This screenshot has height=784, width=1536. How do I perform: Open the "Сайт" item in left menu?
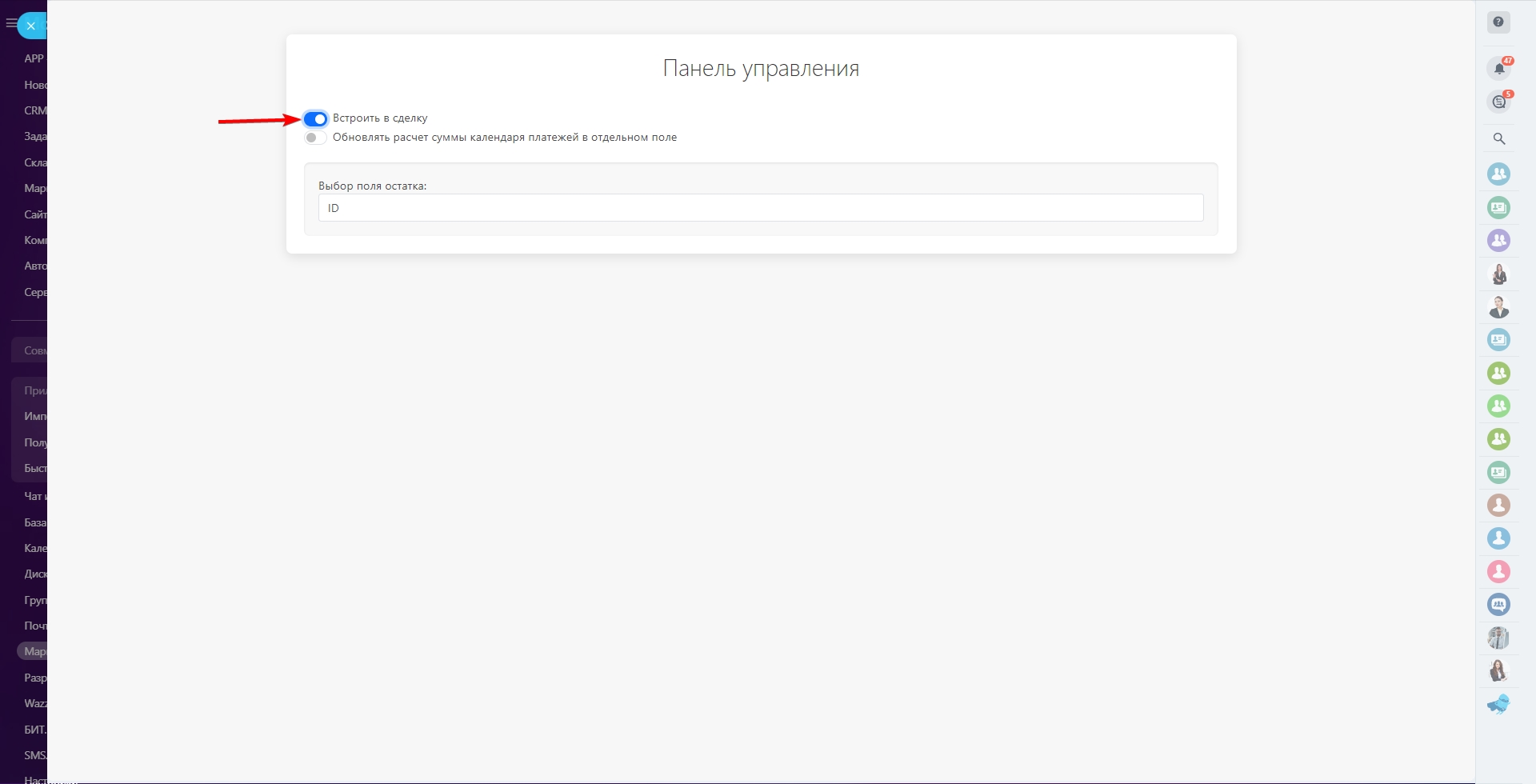[x=35, y=214]
